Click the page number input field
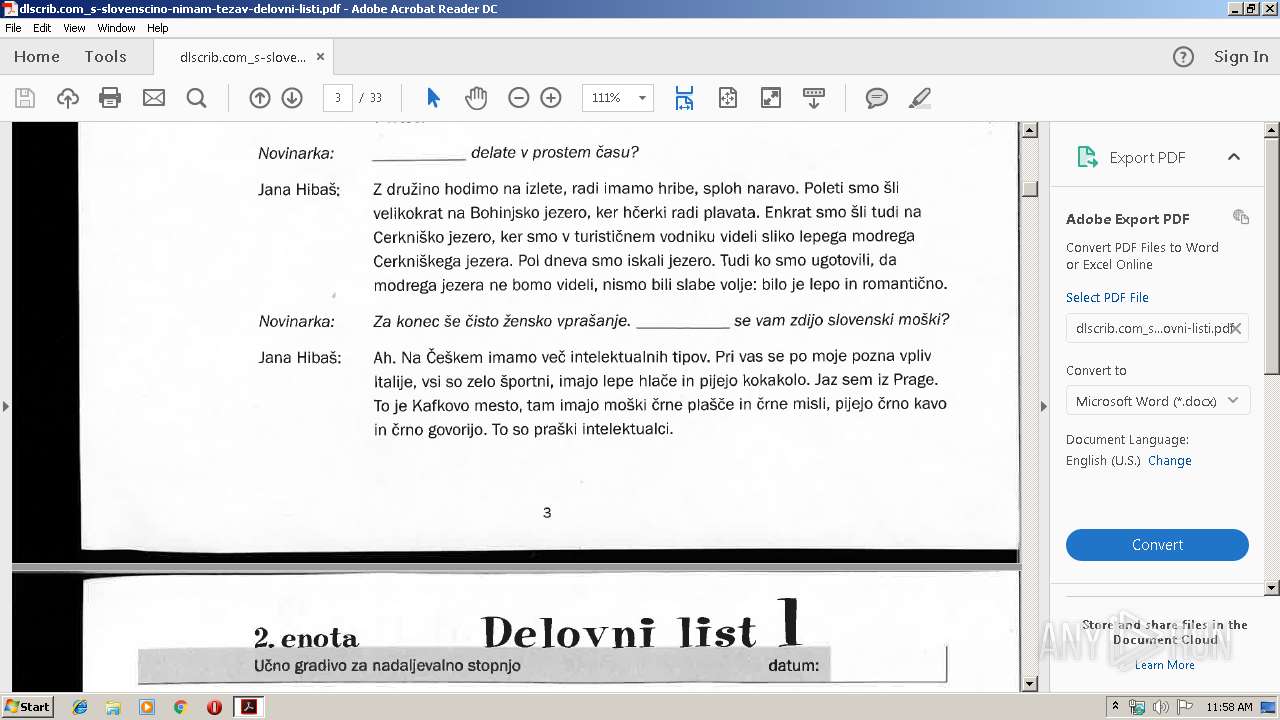1280x720 pixels. pyautogui.click(x=338, y=98)
